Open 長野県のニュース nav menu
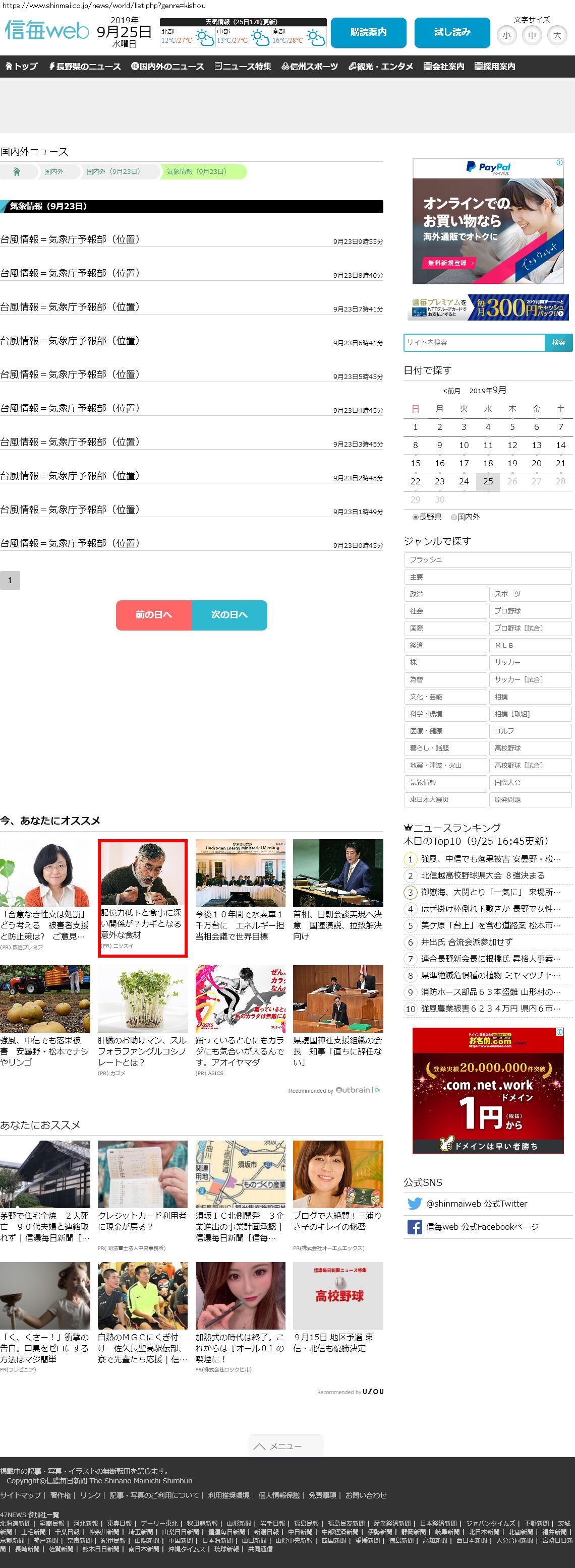575x1568 pixels. (85, 67)
